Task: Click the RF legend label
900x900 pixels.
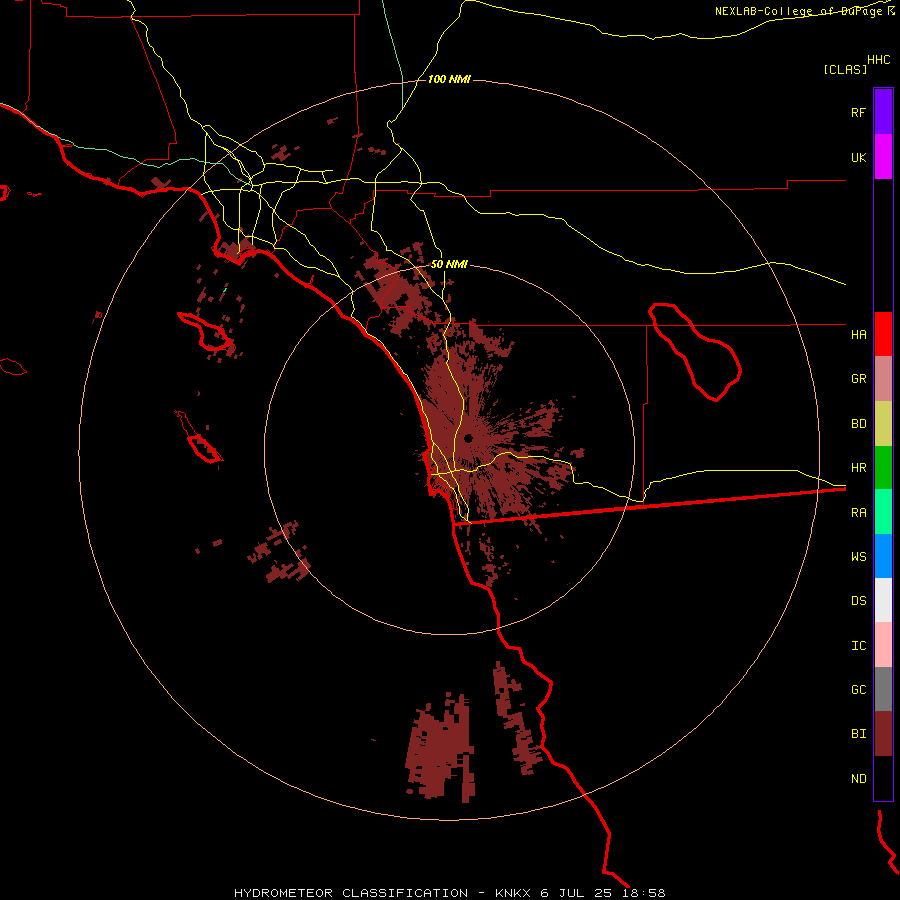Action: 858,112
